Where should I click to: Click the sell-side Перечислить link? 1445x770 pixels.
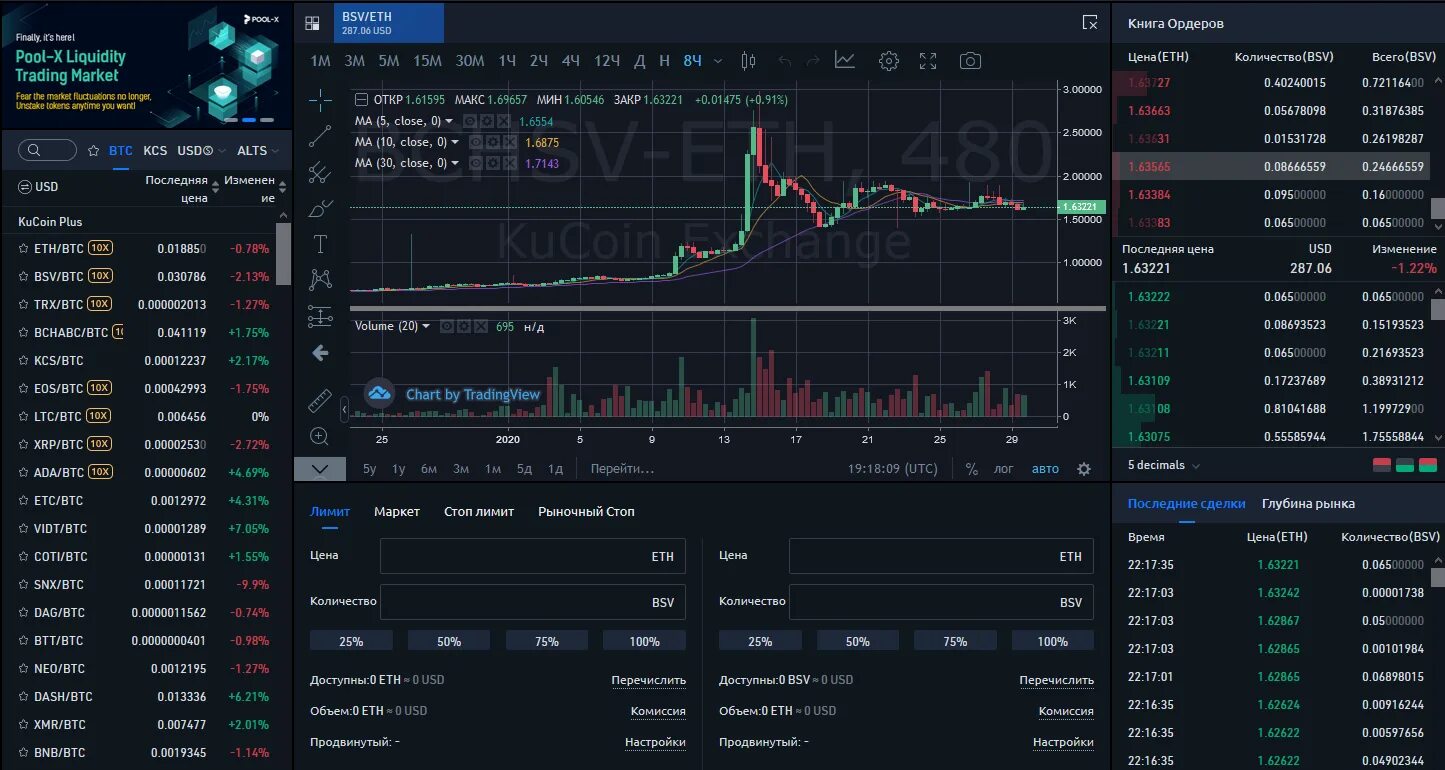[1057, 680]
